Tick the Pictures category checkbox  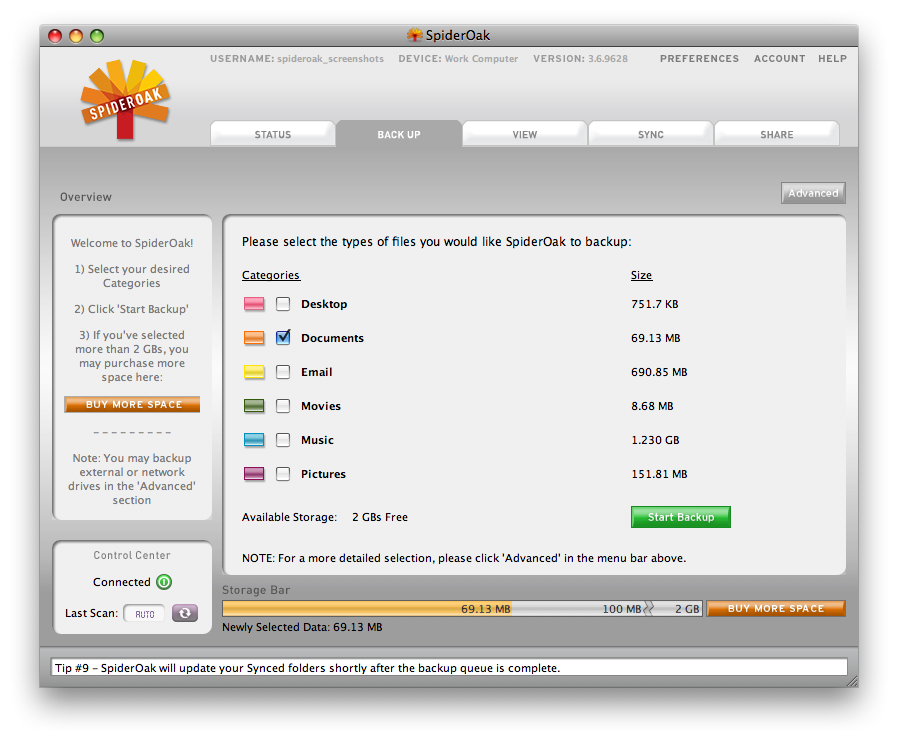[283, 474]
